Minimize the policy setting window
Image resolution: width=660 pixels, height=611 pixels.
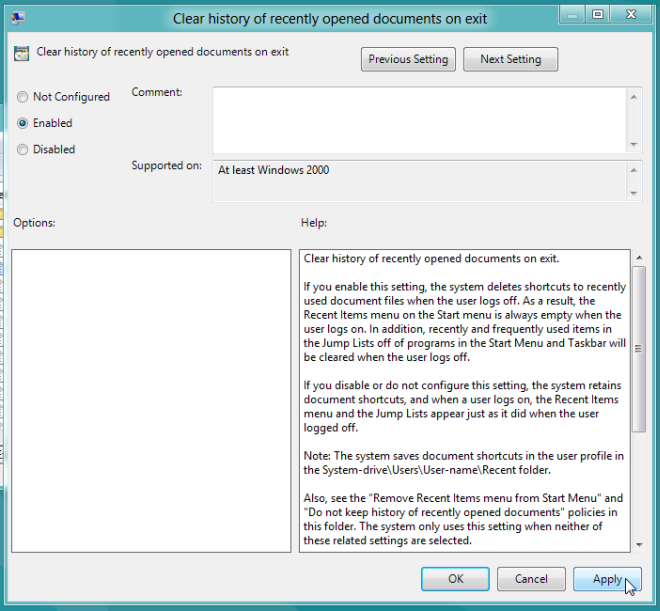[x=572, y=16]
